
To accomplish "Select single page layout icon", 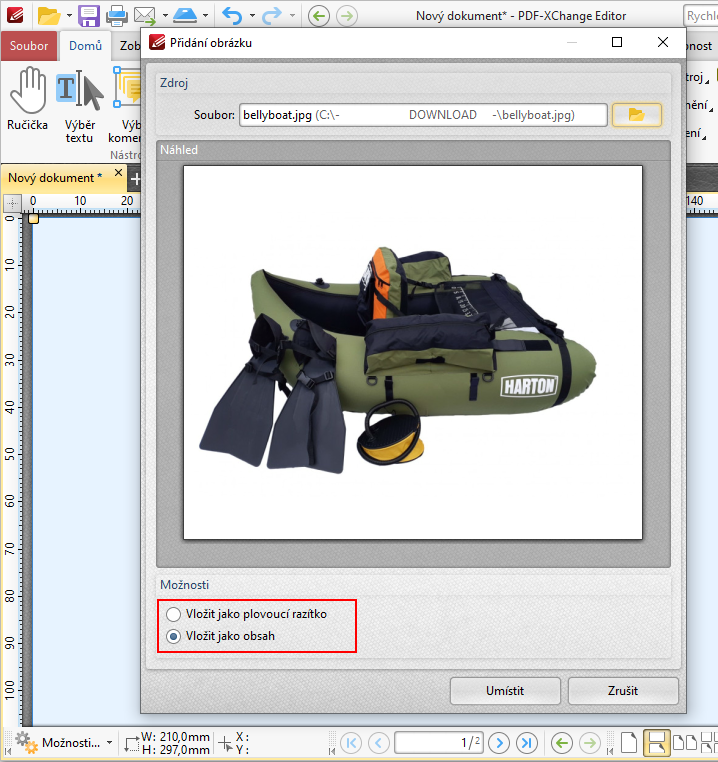I will pos(628,743).
